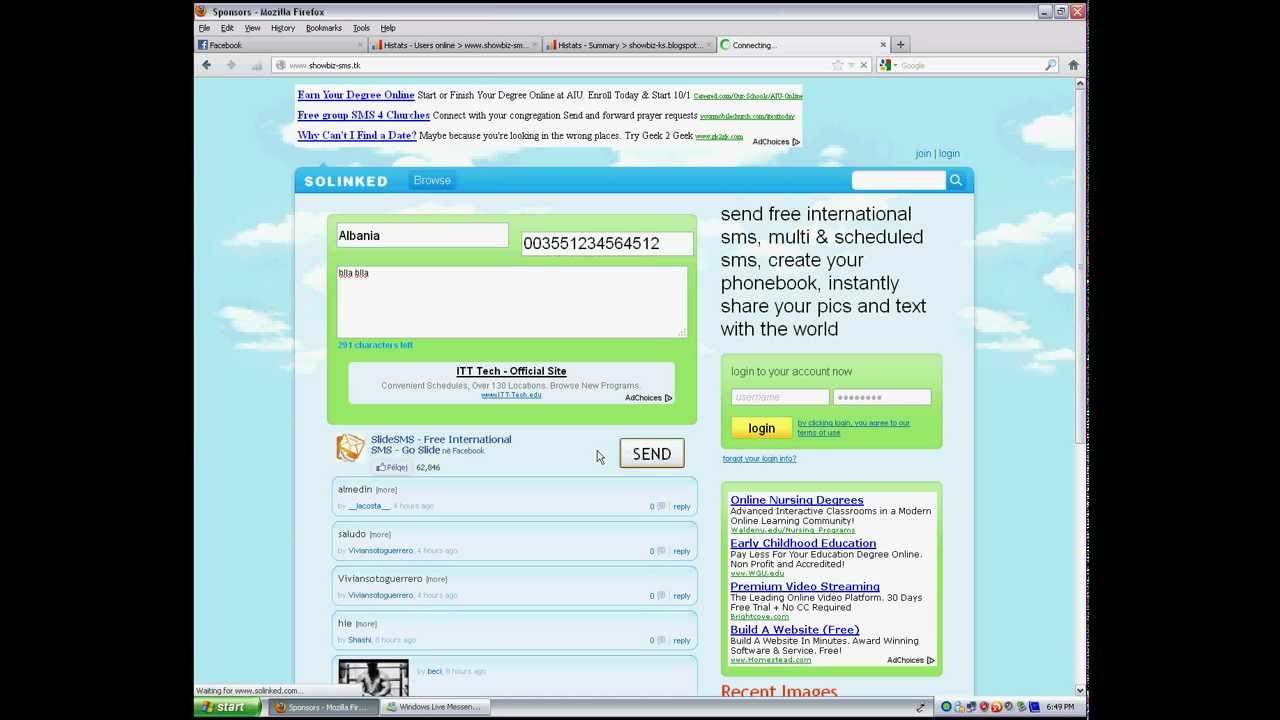The height and width of the screenshot is (720, 1280).
Task: Click the SEND button
Action: point(652,453)
